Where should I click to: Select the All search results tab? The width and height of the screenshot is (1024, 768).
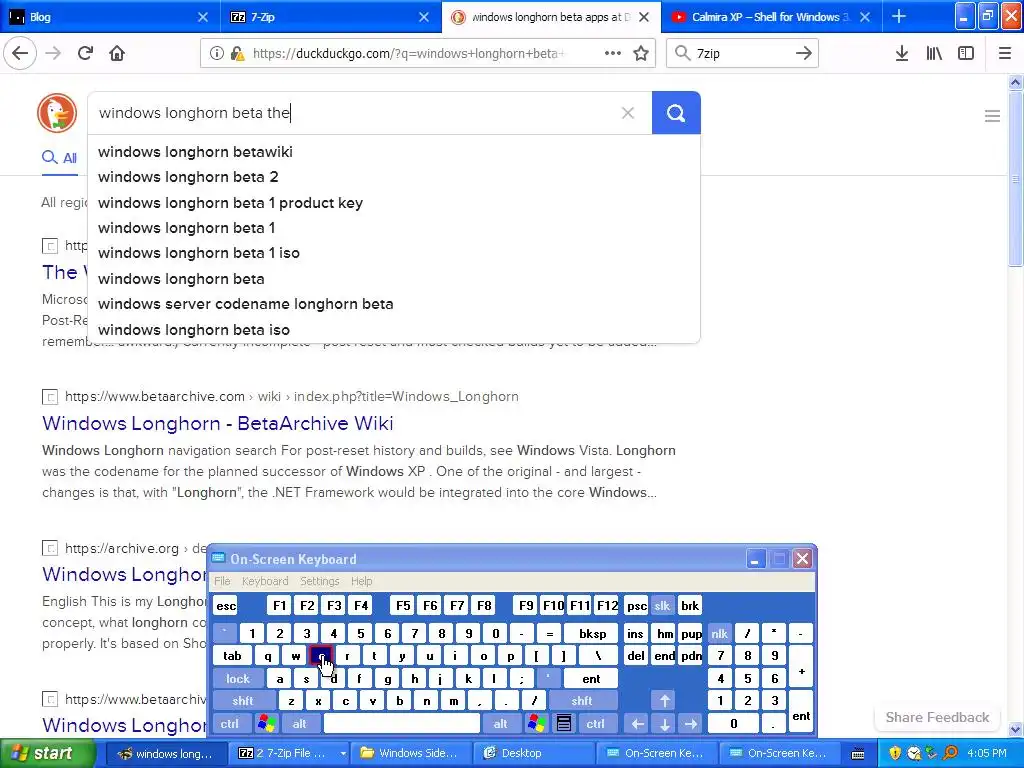click(59, 157)
